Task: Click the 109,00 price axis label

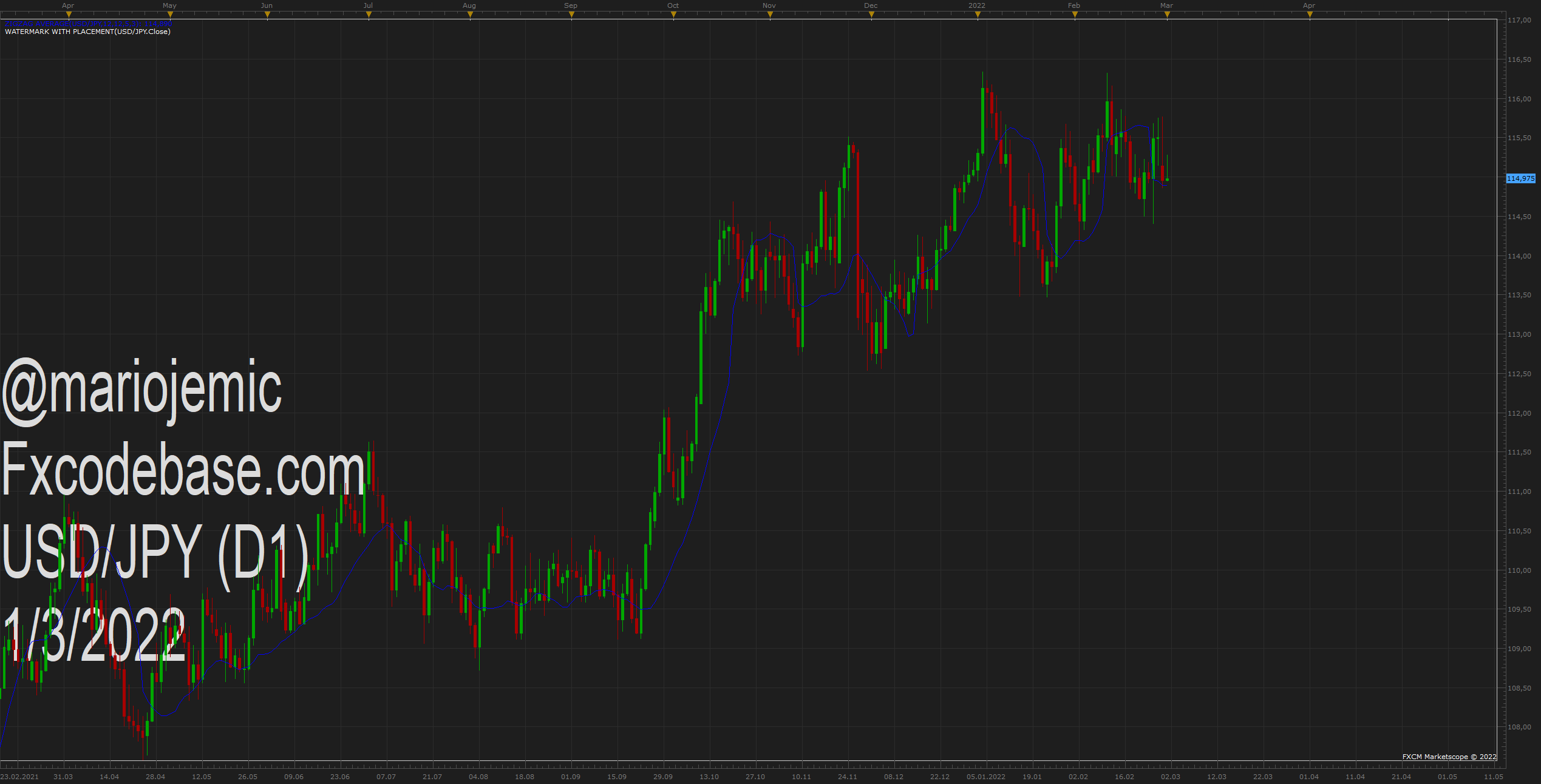Action: coord(1519,649)
